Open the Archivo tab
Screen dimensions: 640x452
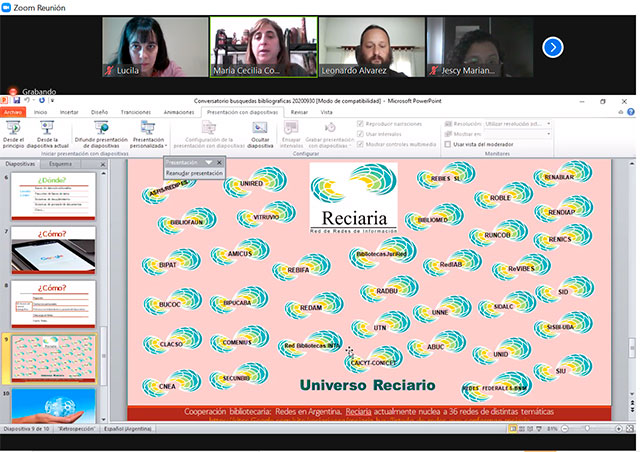click(13, 112)
